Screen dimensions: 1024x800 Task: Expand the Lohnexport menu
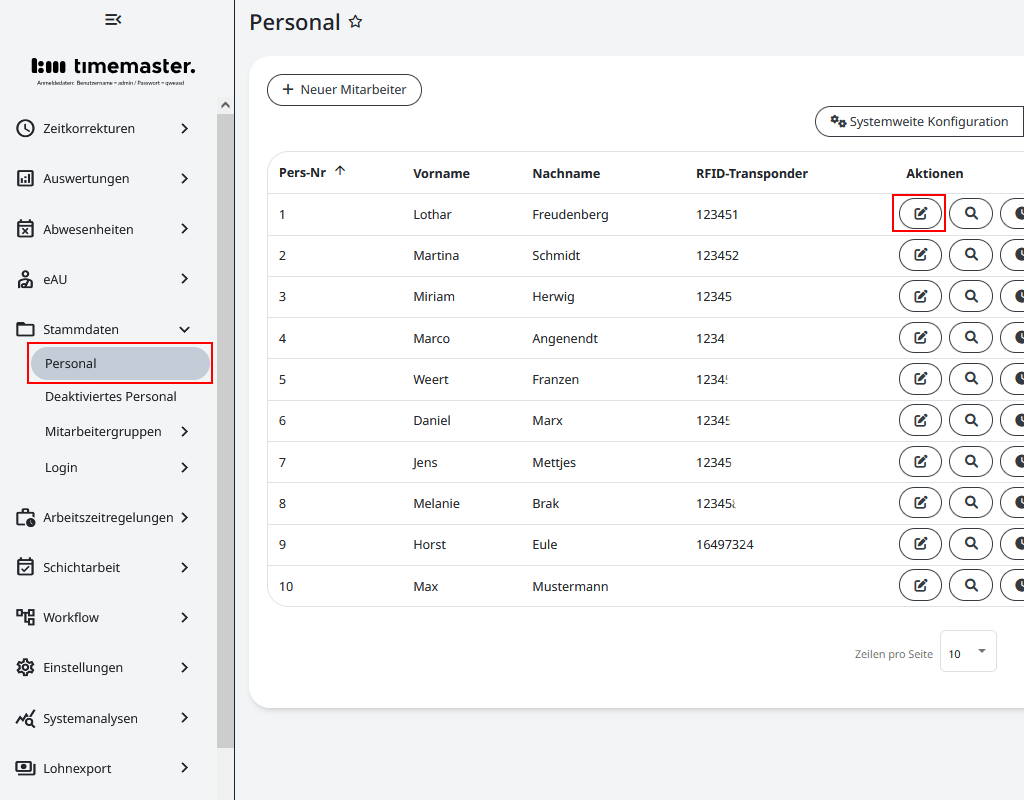coord(184,768)
